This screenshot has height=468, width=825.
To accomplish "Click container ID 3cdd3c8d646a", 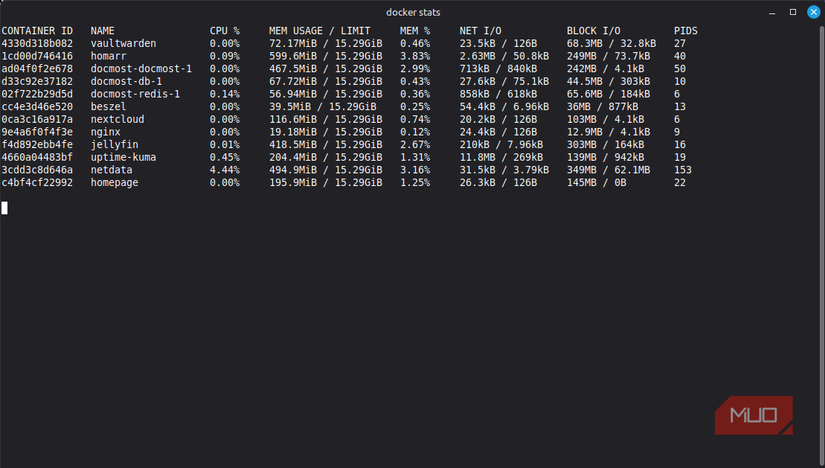I will tap(37, 170).
